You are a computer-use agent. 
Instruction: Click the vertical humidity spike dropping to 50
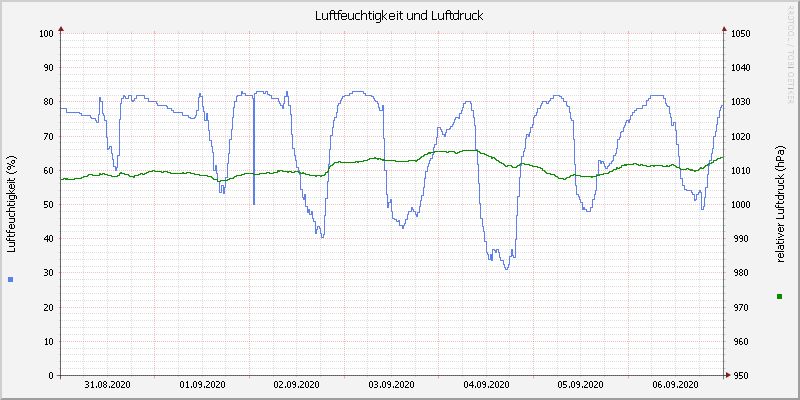point(254,149)
